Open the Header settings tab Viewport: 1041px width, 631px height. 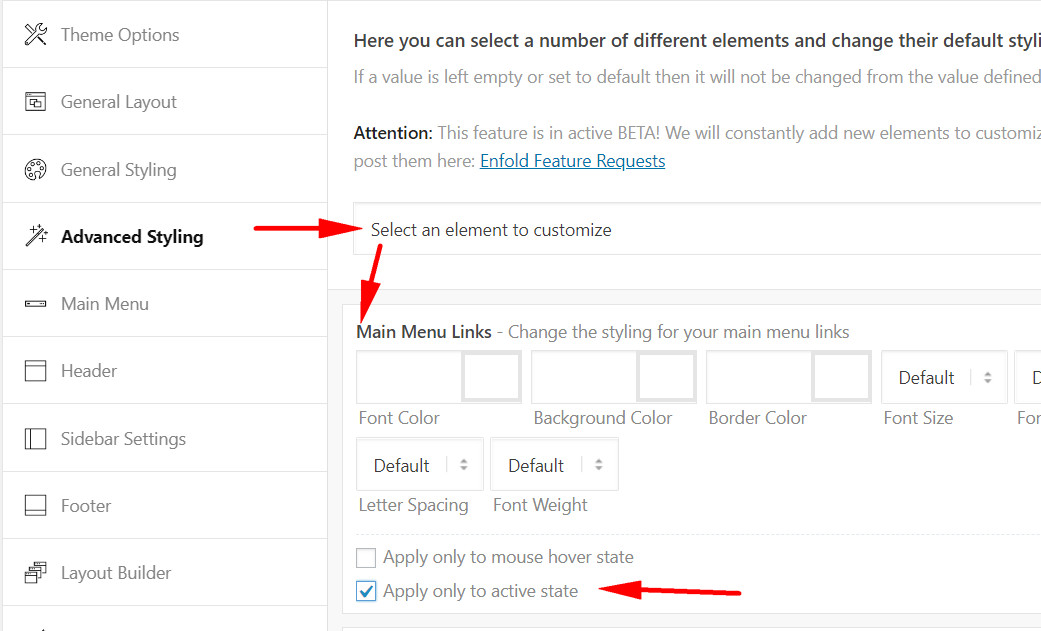click(165, 371)
